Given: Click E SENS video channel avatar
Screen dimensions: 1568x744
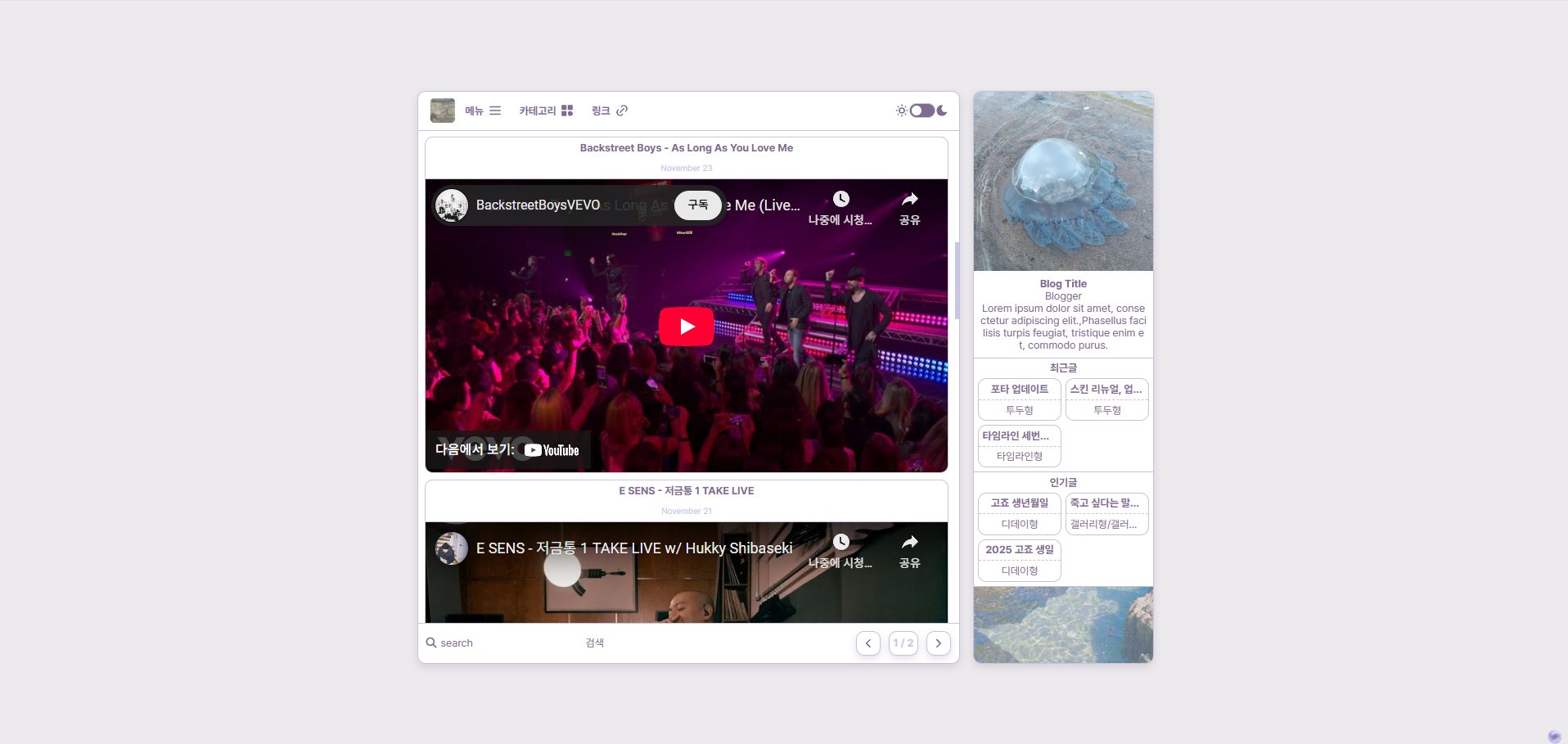Looking at the screenshot, I should 452,548.
